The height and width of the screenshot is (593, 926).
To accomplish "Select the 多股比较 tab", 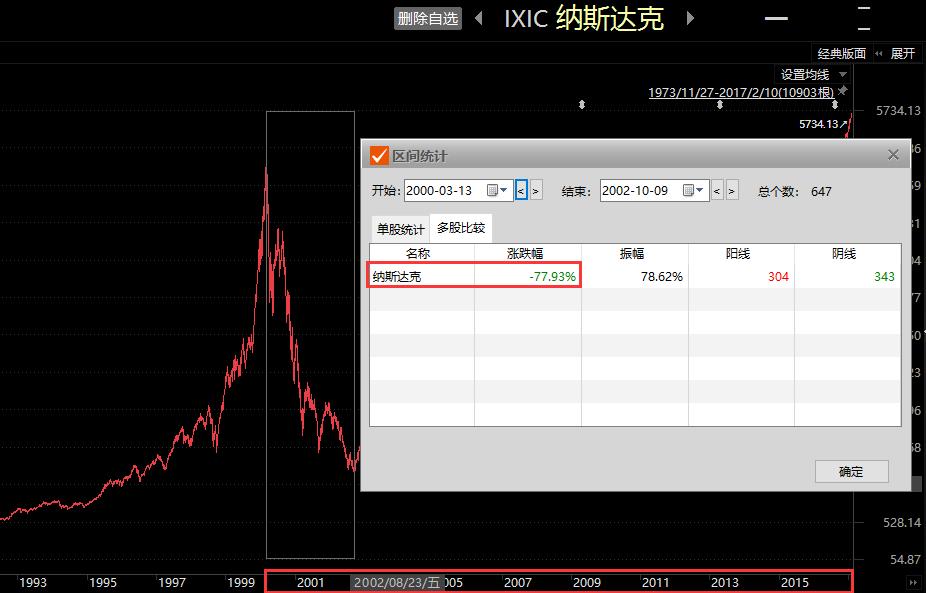I will tap(461, 228).
